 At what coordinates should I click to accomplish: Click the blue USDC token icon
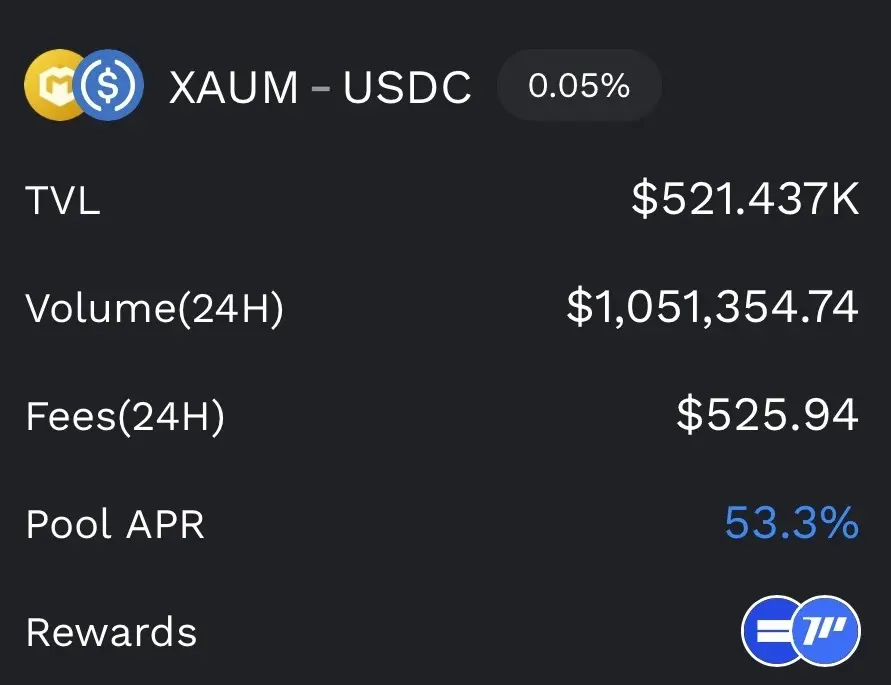point(109,85)
